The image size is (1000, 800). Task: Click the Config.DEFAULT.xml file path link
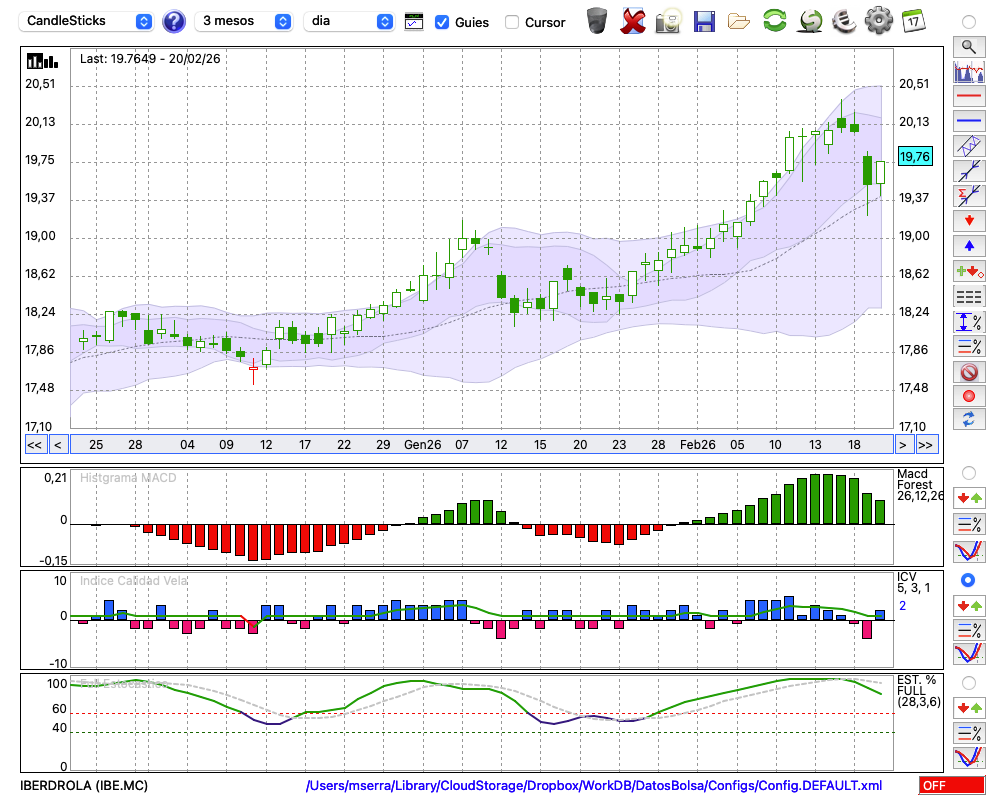[594, 786]
